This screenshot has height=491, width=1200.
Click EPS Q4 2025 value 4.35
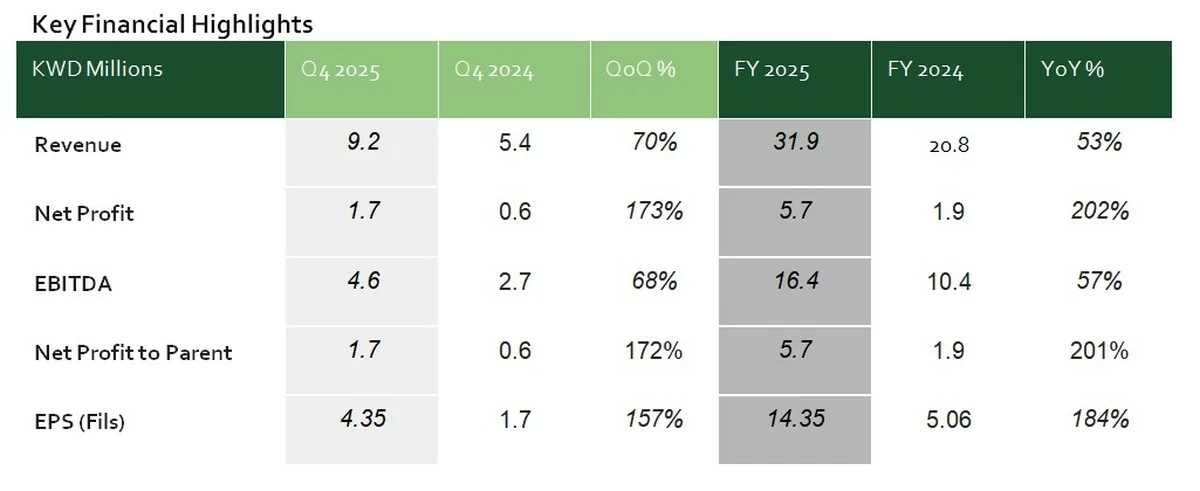[361, 420]
